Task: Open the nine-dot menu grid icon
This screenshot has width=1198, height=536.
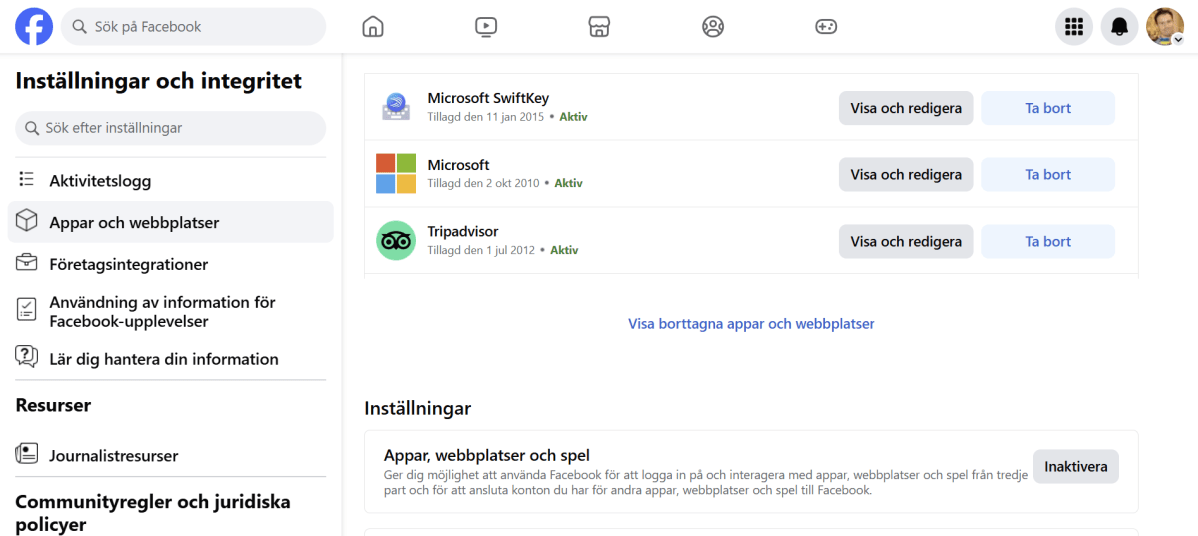Action: [1074, 27]
